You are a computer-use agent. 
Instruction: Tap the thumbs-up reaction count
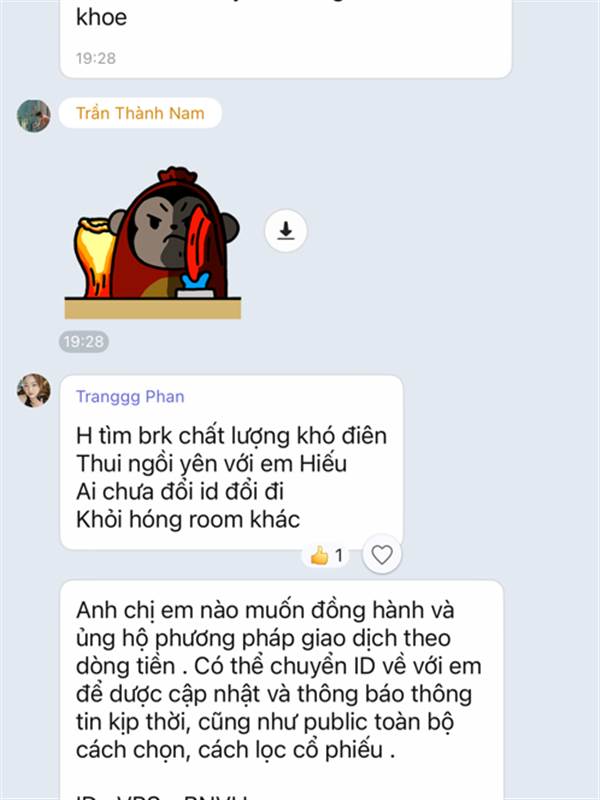tap(327, 555)
